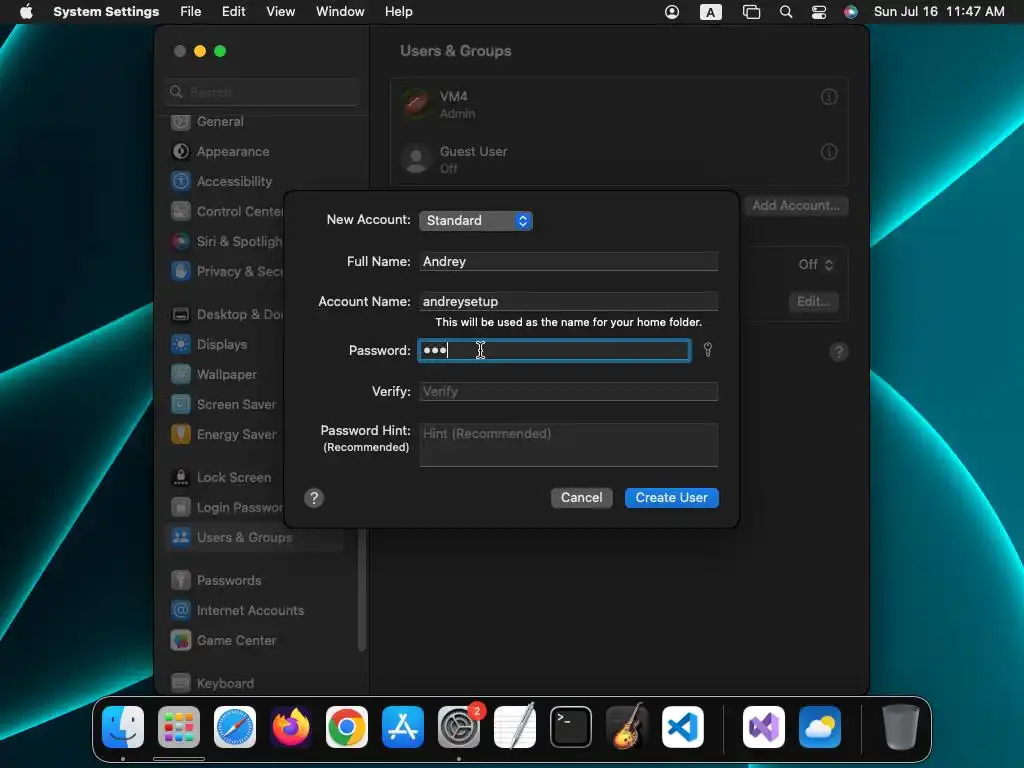Click the sidebar scrollbar

coord(362,588)
